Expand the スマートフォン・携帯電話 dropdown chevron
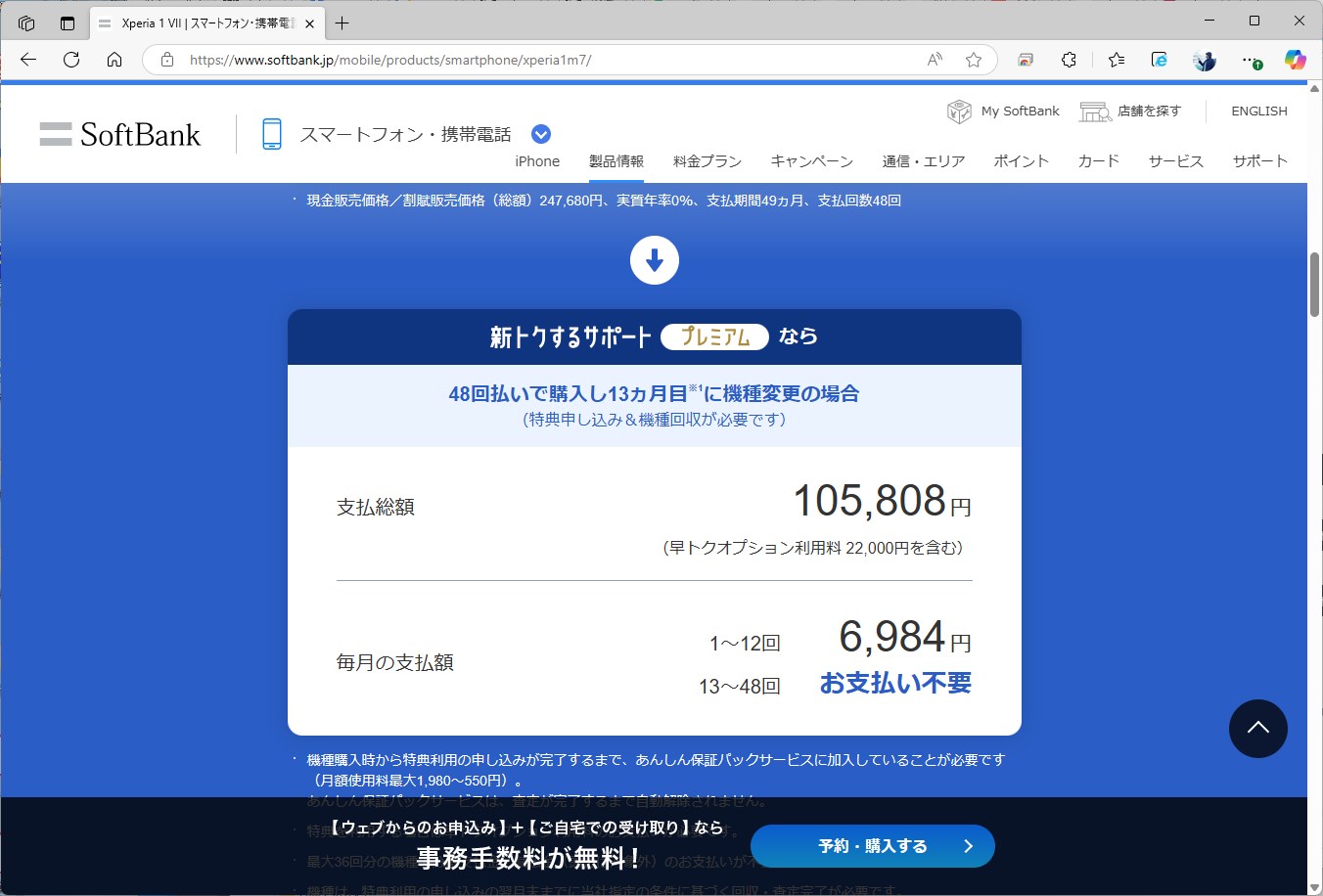 [x=540, y=133]
